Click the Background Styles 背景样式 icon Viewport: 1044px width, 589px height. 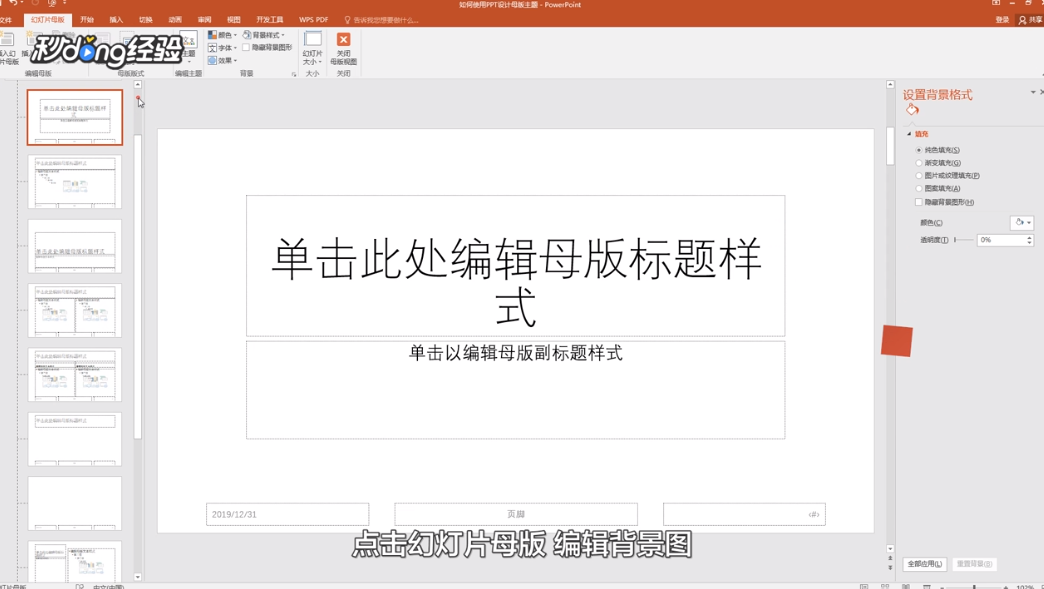pyautogui.click(x=247, y=35)
